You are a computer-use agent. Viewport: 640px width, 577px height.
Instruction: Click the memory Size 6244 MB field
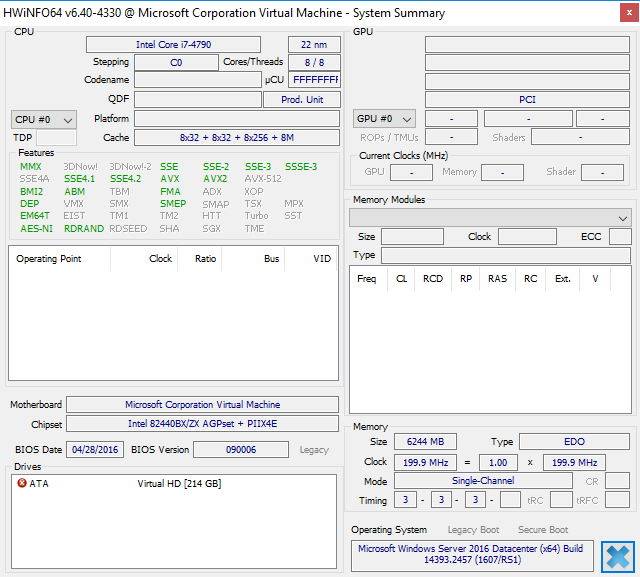point(426,442)
